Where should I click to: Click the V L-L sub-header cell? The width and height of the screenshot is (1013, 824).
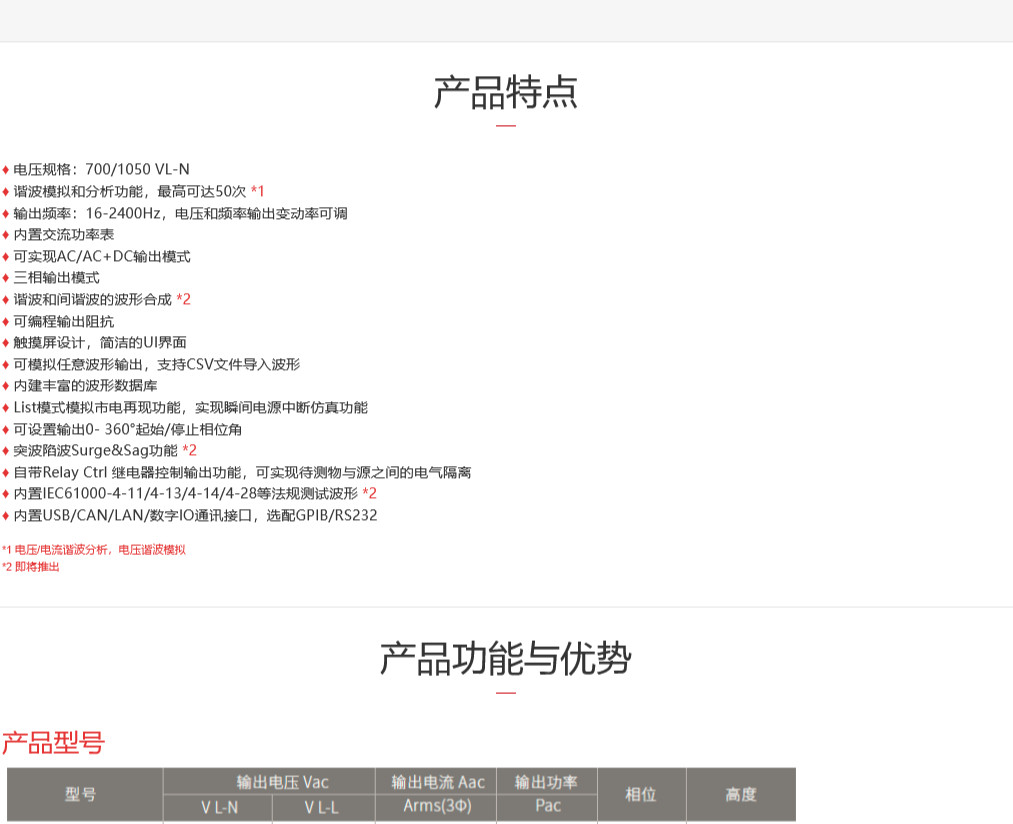[322, 808]
